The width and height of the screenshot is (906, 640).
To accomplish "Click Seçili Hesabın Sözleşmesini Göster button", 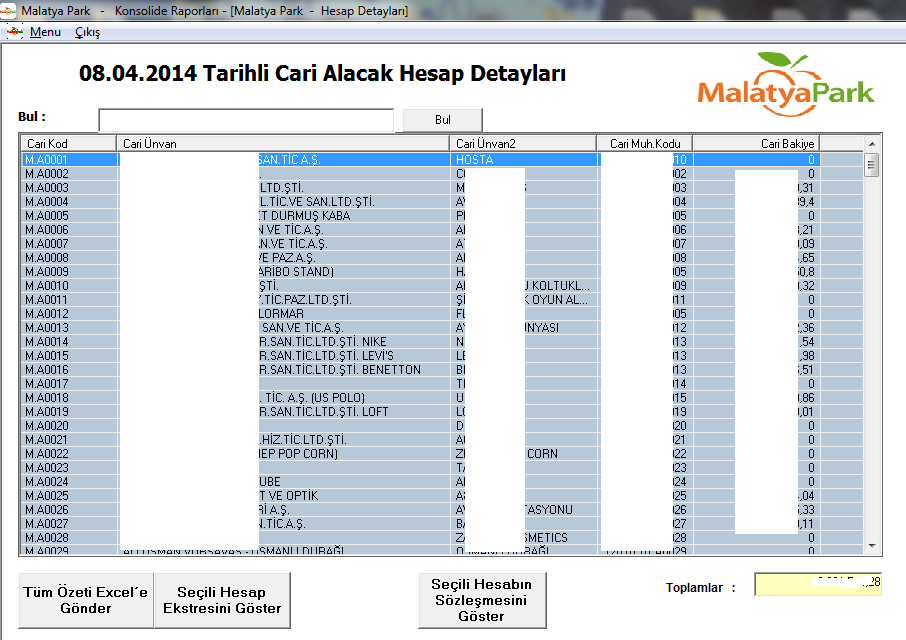I will (482, 600).
